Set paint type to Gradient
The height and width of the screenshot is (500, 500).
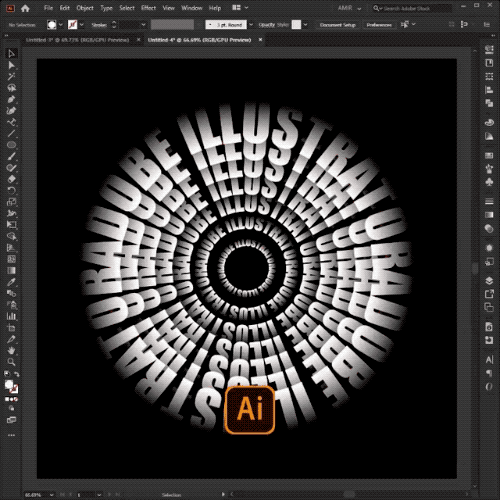click(x=11, y=399)
